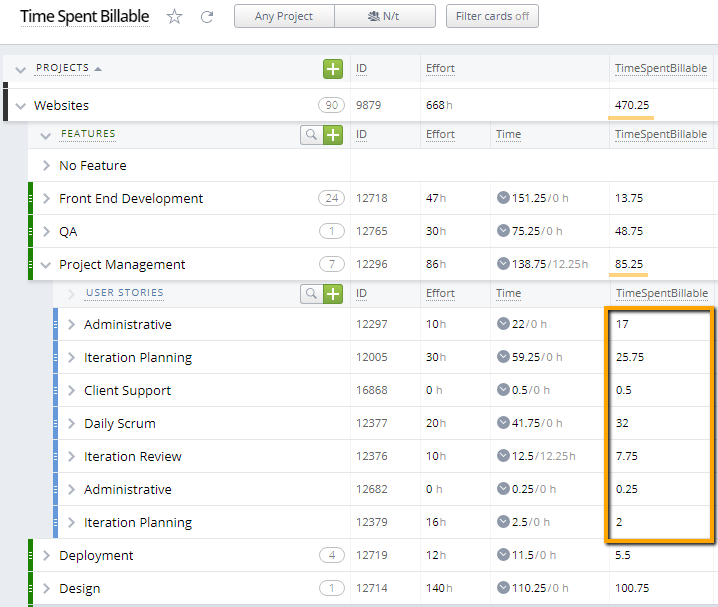Viewport: 718px width, 607px height.
Task: Click the 7 count badge on Project Management
Action: pyautogui.click(x=332, y=264)
